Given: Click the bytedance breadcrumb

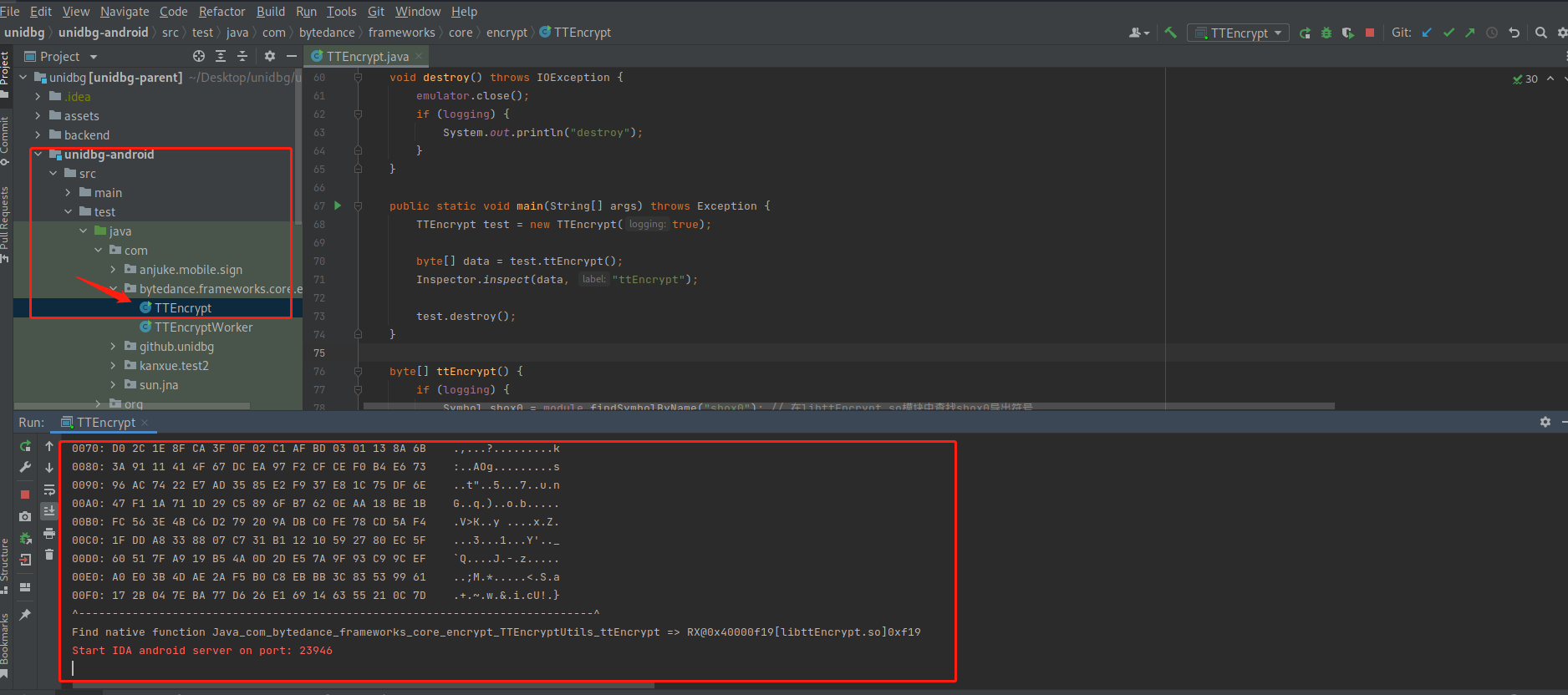Looking at the screenshot, I should point(327,33).
